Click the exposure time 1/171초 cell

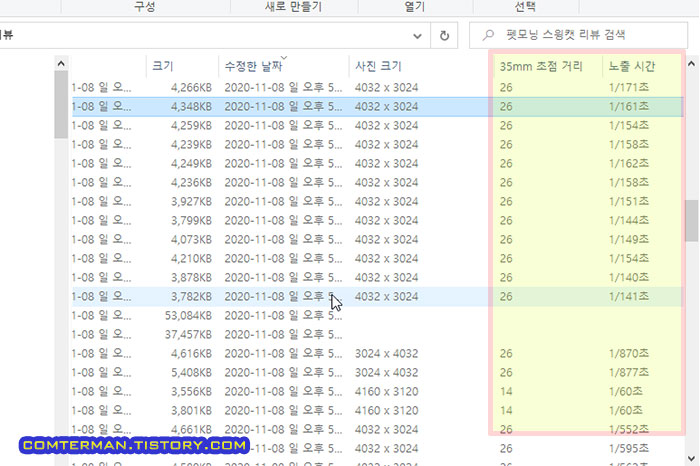click(629, 87)
